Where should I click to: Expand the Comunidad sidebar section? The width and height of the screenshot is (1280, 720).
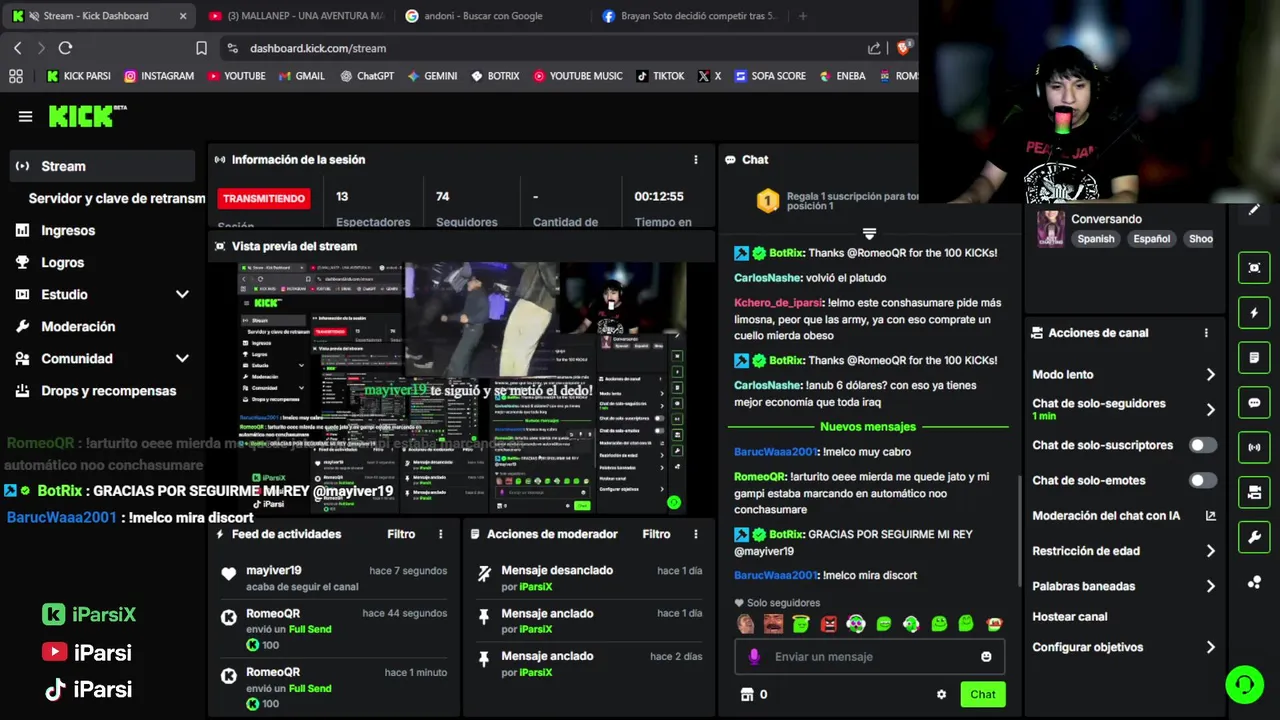pos(182,358)
